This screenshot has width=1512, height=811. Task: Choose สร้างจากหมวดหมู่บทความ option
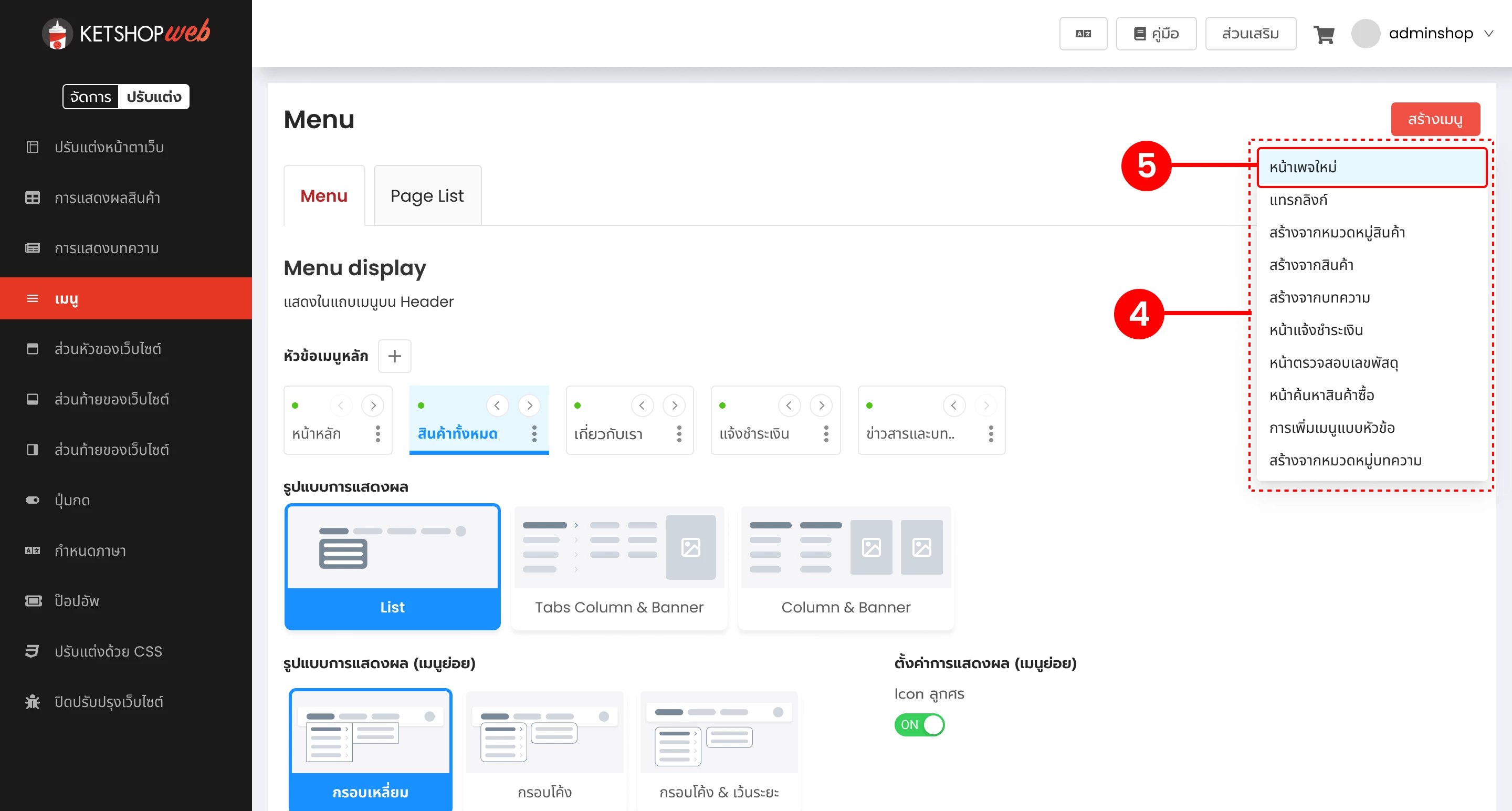[x=1372, y=461]
